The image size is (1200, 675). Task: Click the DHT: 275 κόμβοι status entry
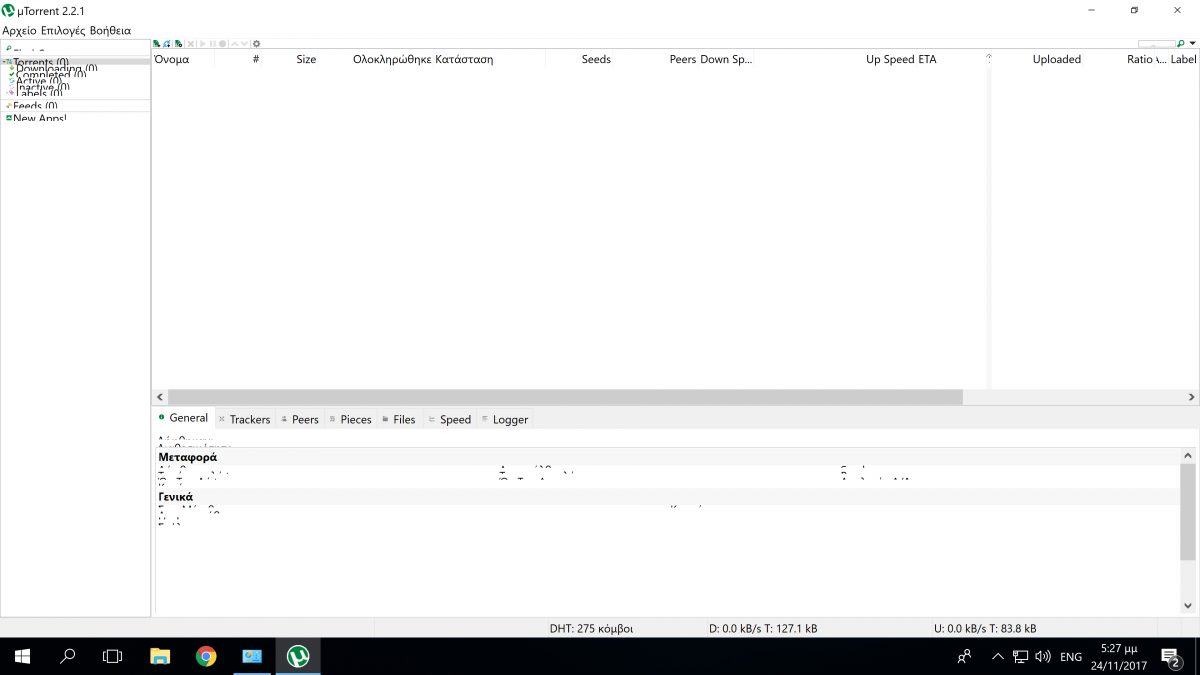(591, 629)
